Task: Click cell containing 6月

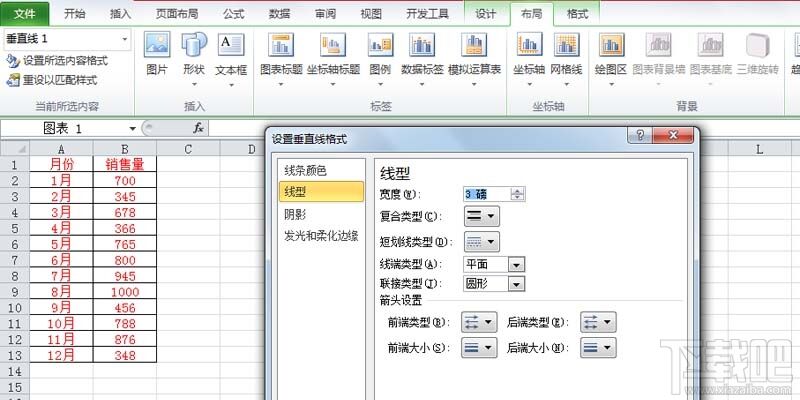Action: coord(61,260)
